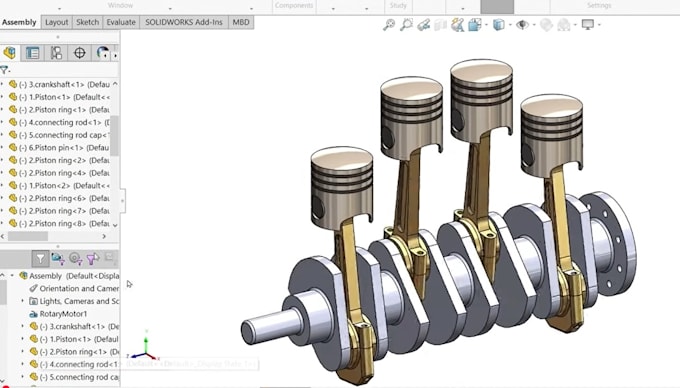This screenshot has width=680, height=388.
Task: Open the Display Style dropdown arrow
Action: [510, 25]
